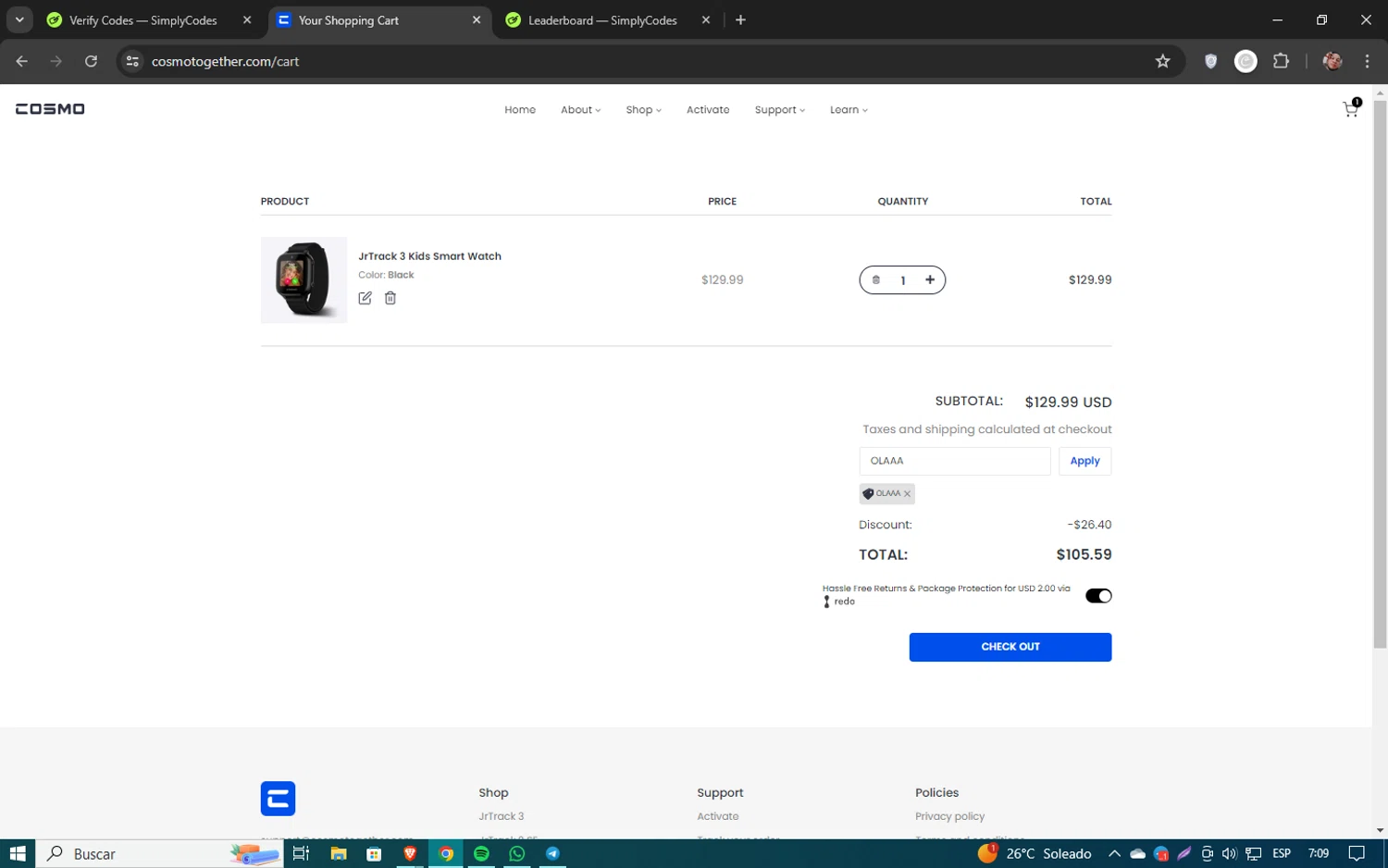Apply the discount code
The height and width of the screenshot is (868, 1388).
click(x=1084, y=461)
